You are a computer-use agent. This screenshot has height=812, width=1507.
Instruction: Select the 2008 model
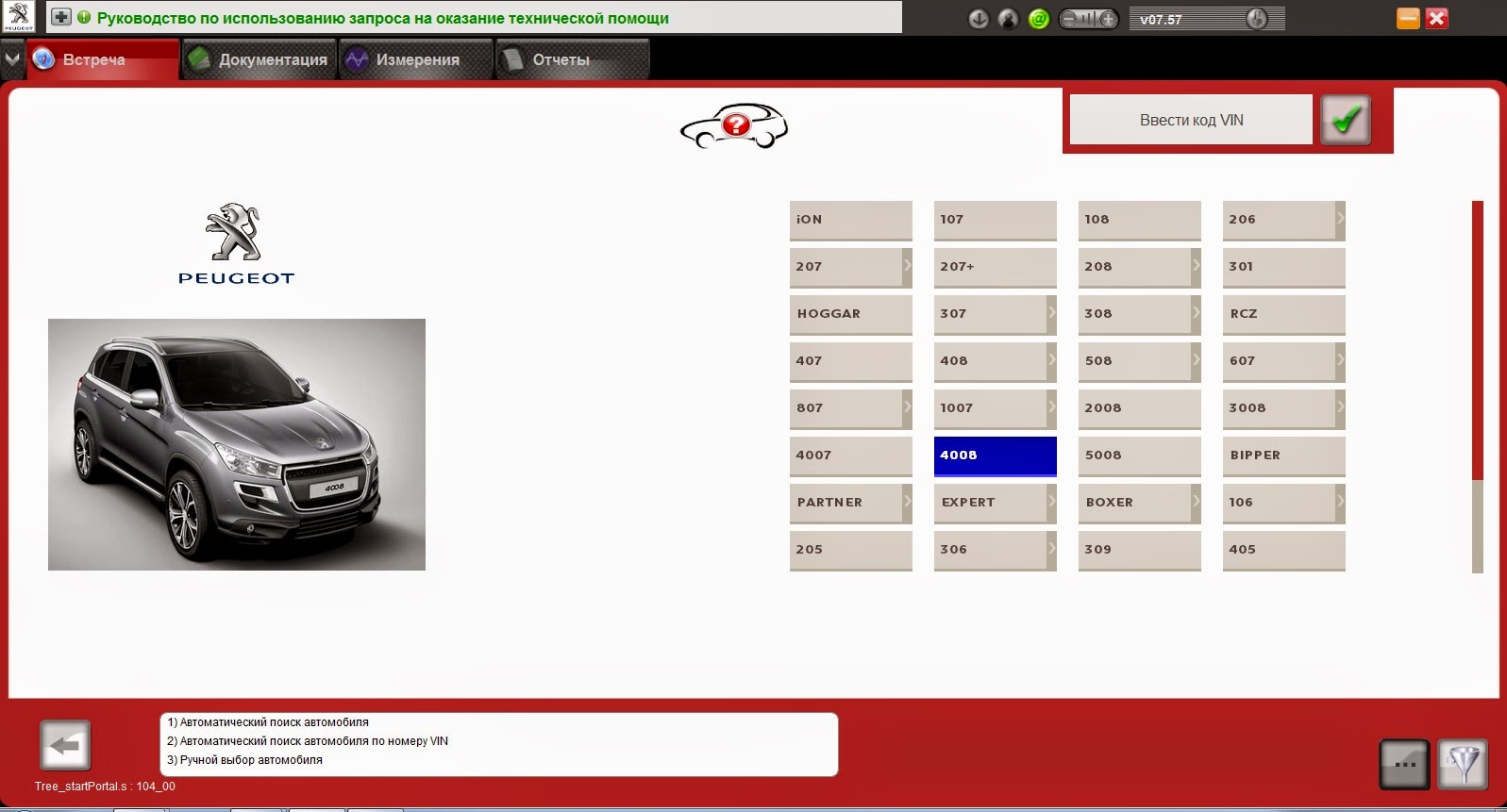(x=1140, y=408)
